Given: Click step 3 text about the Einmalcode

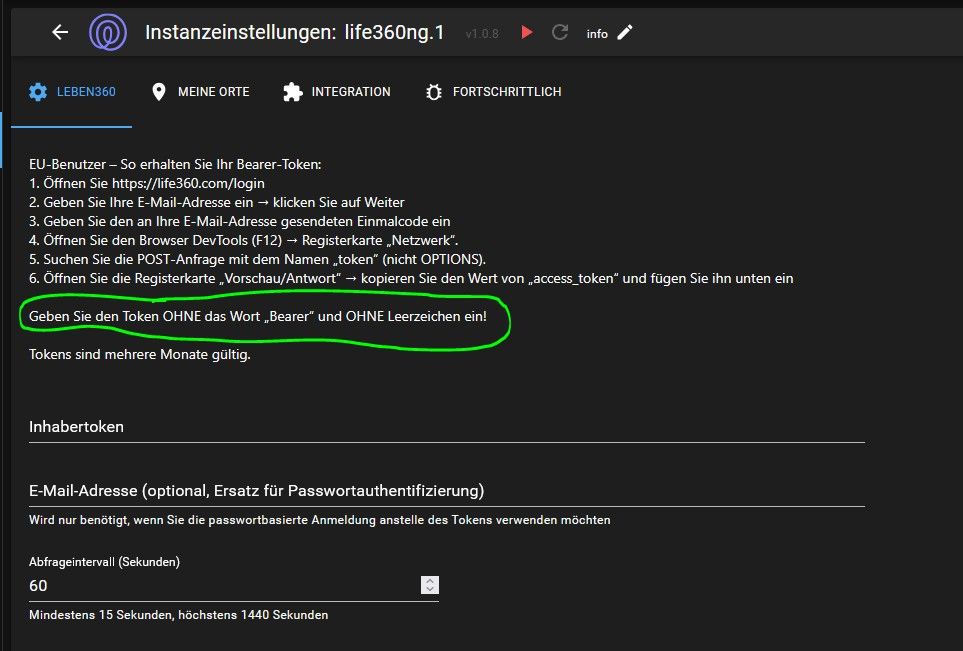Looking at the screenshot, I should click(x=240, y=221).
